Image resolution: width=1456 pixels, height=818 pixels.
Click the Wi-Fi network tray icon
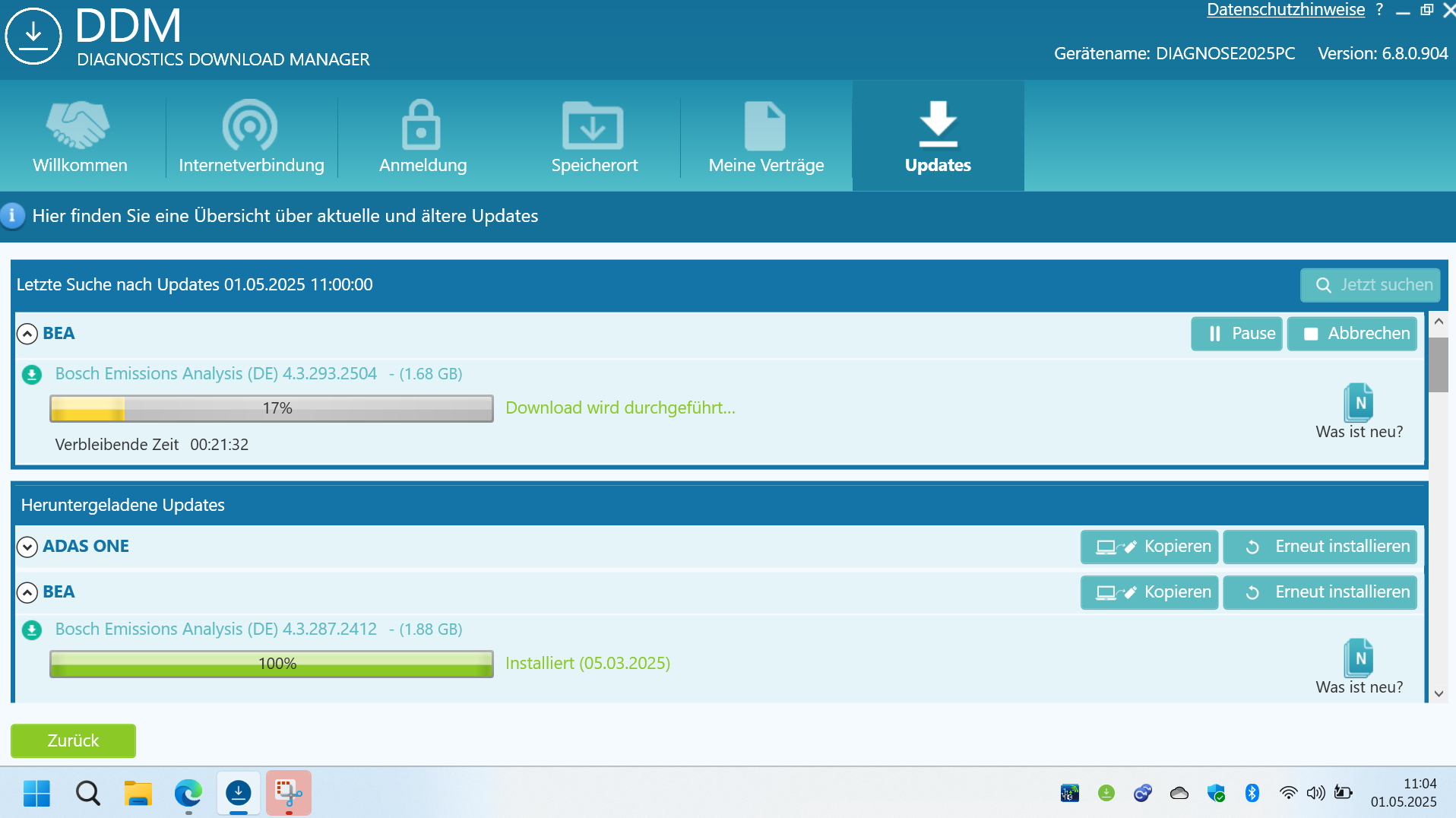[x=1288, y=793]
